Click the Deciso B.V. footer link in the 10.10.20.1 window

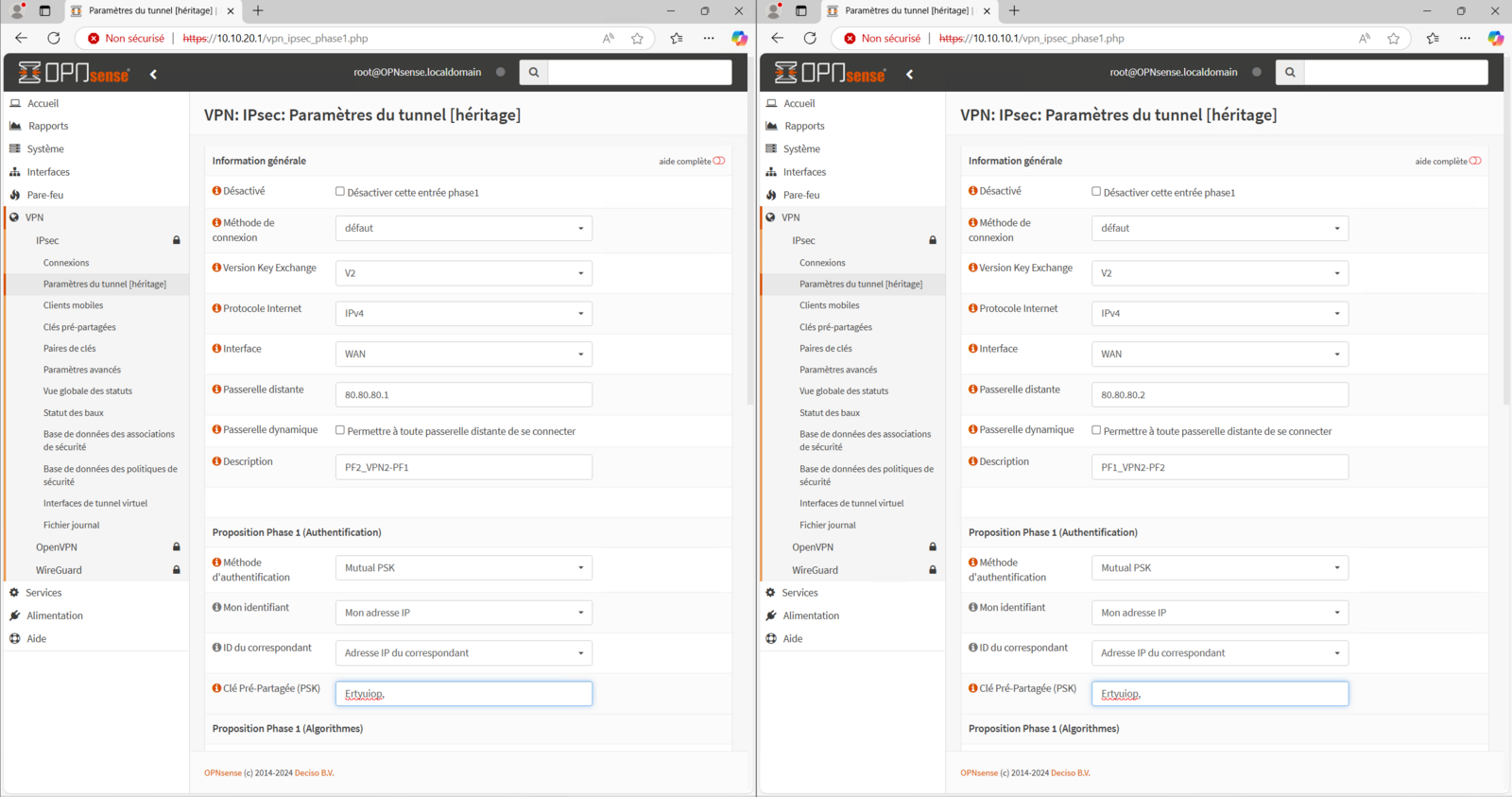[x=314, y=773]
